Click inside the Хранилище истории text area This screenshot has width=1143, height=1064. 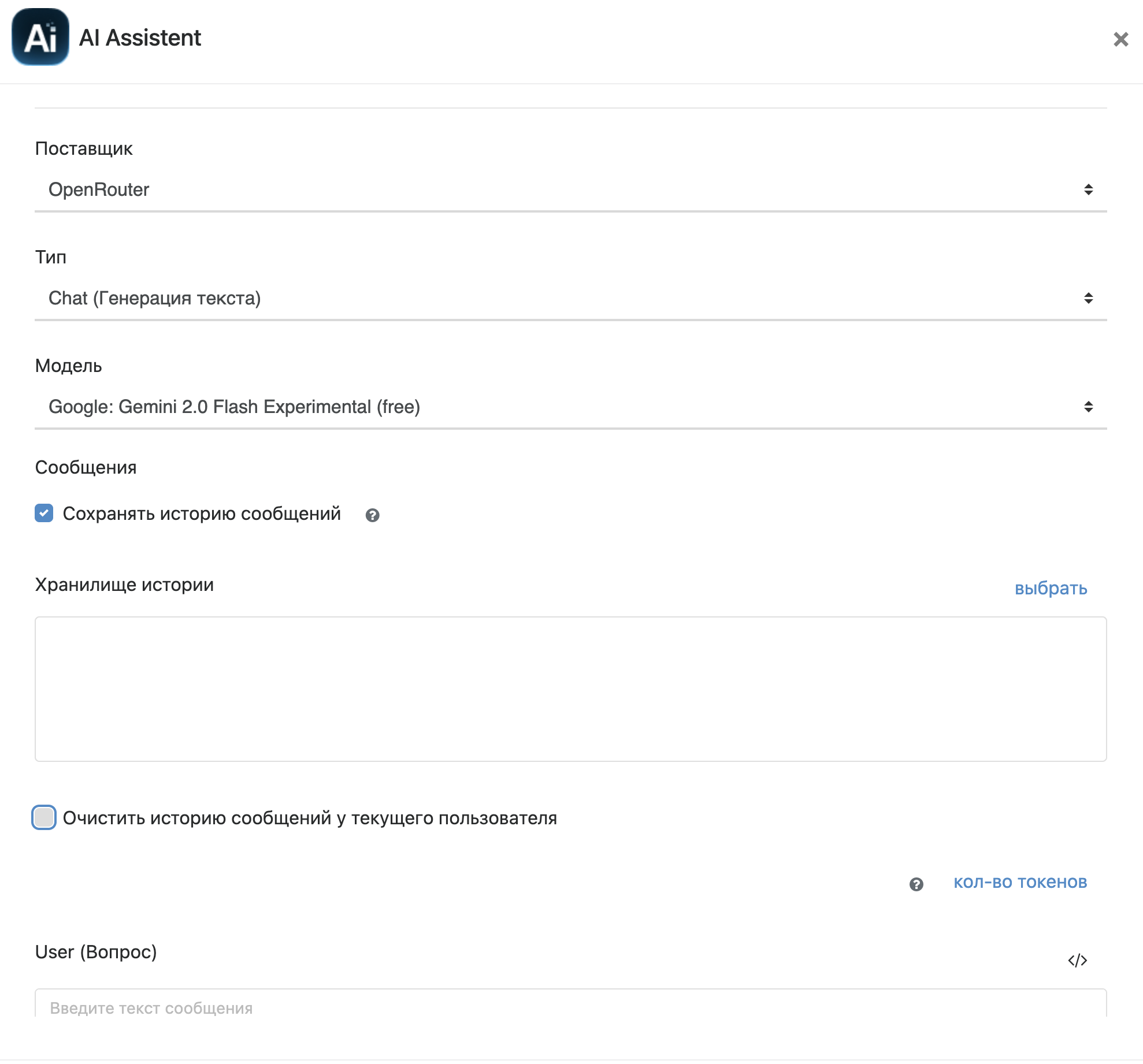point(570,689)
